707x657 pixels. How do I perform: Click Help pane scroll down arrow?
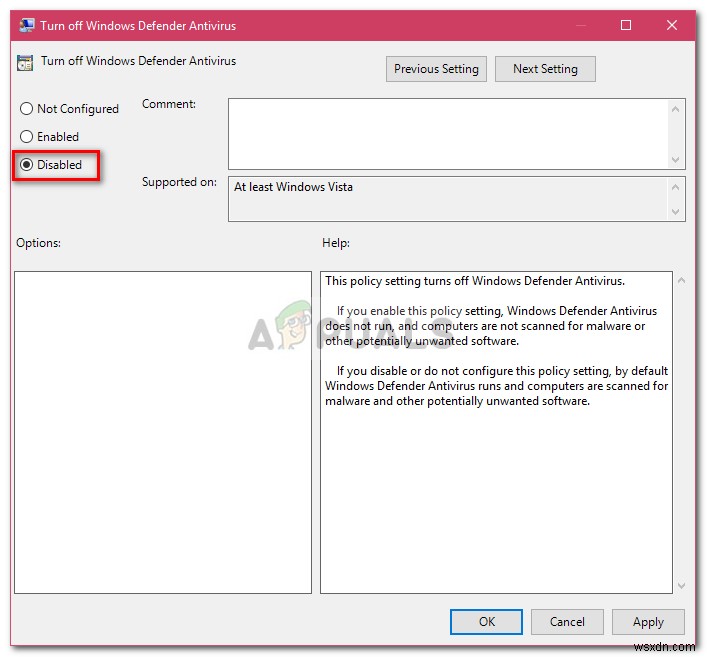tap(681, 585)
